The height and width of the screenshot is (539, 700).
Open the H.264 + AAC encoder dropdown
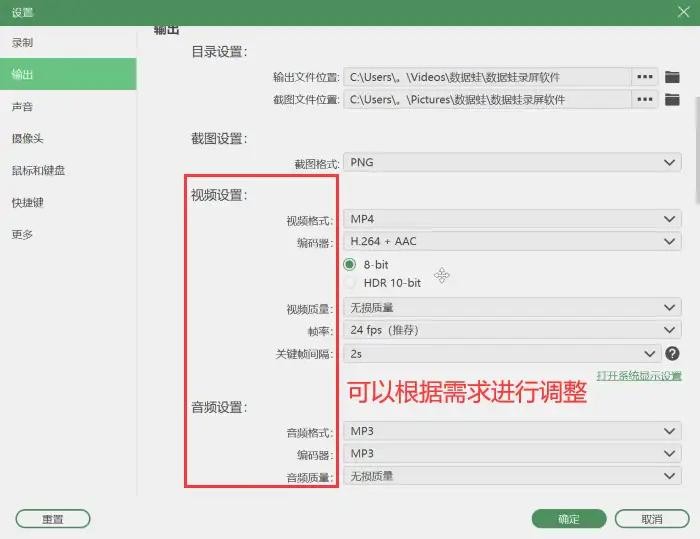511,241
